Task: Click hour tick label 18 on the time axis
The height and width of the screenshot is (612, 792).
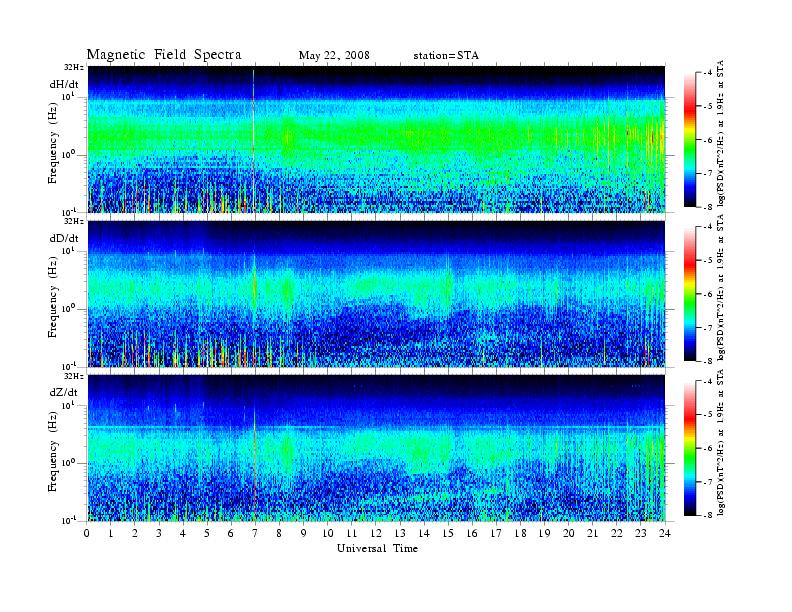Action: pos(520,533)
